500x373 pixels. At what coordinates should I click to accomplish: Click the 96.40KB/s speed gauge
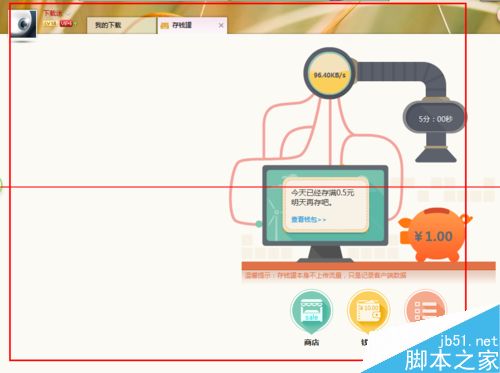[329, 74]
